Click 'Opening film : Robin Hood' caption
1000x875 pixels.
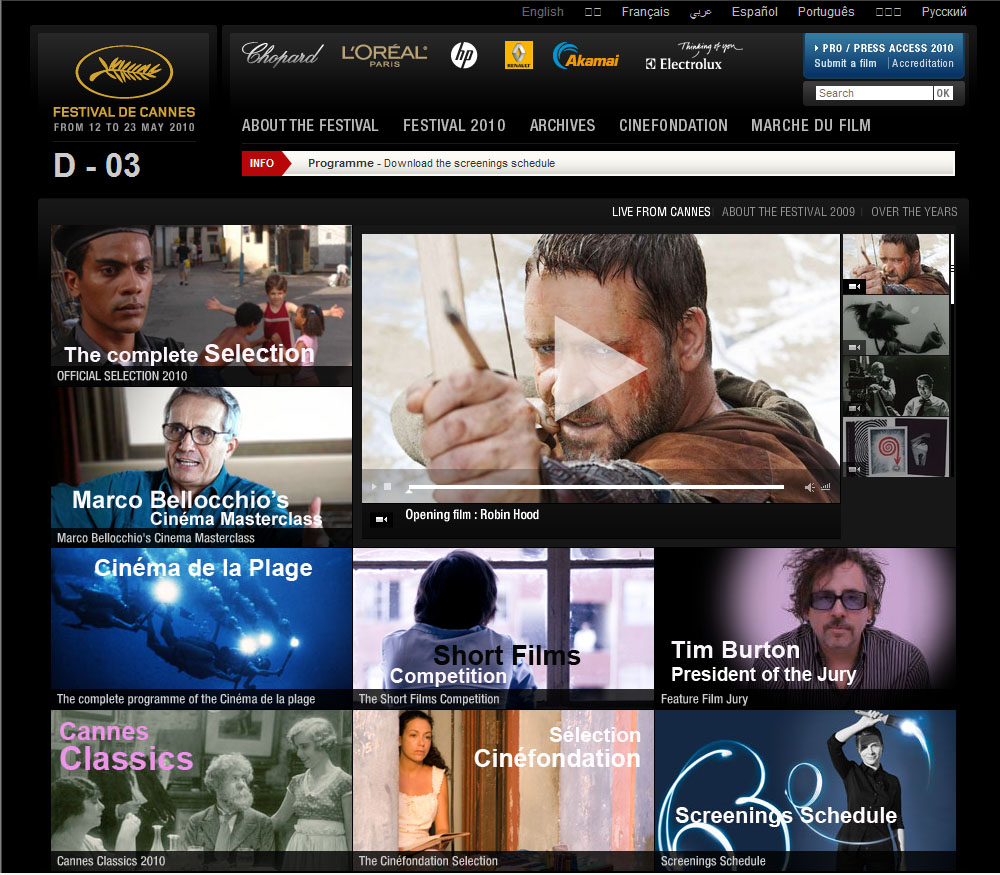(472, 515)
